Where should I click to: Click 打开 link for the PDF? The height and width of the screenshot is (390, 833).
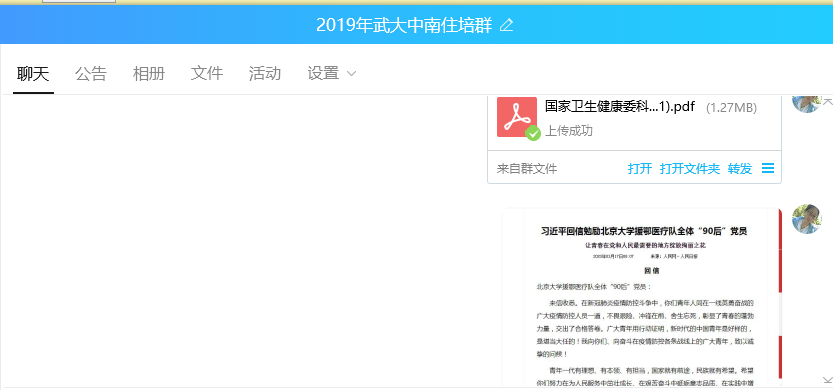[x=640, y=169]
